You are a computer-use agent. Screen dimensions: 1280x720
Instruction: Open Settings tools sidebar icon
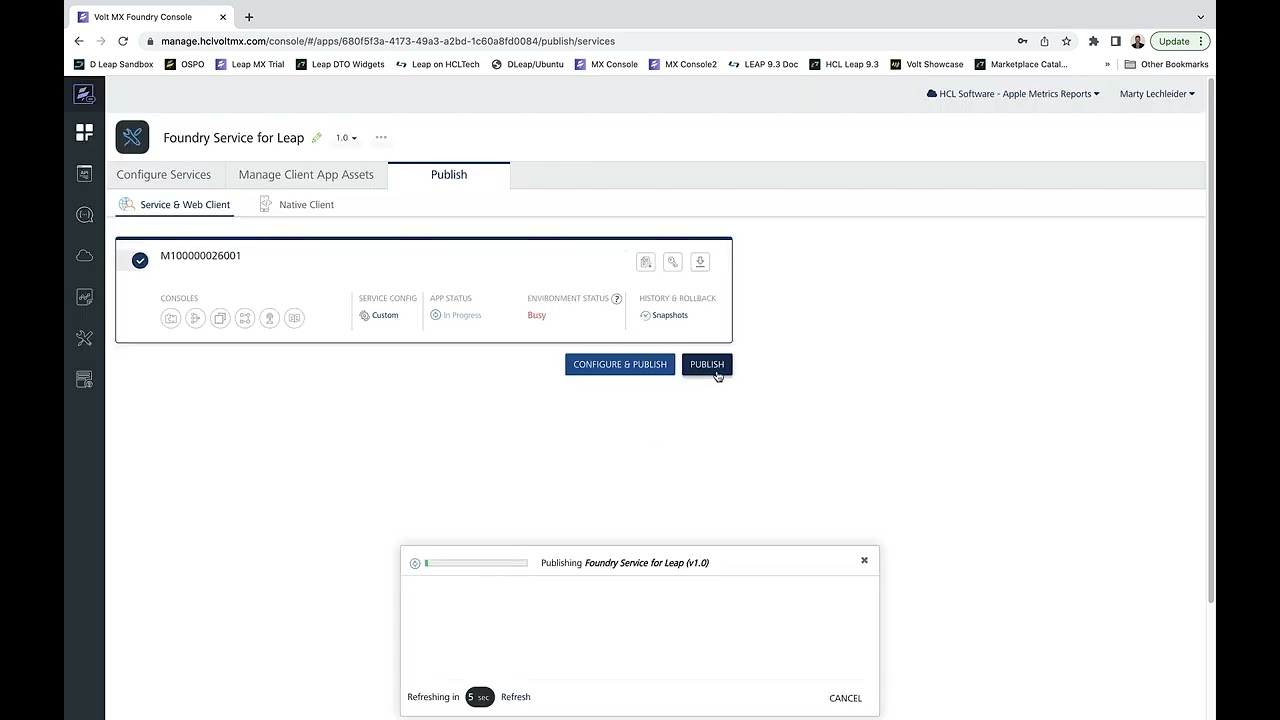coord(84,338)
